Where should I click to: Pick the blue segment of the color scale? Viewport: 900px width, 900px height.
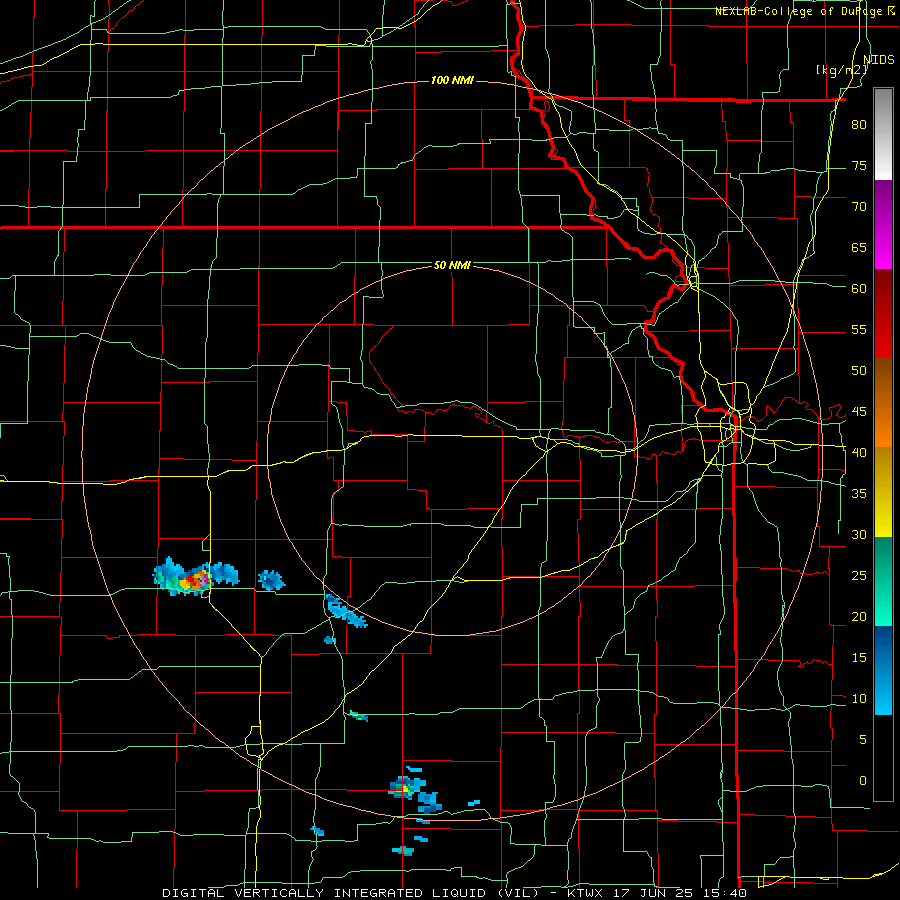pyautogui.click(x=883, y=670)
